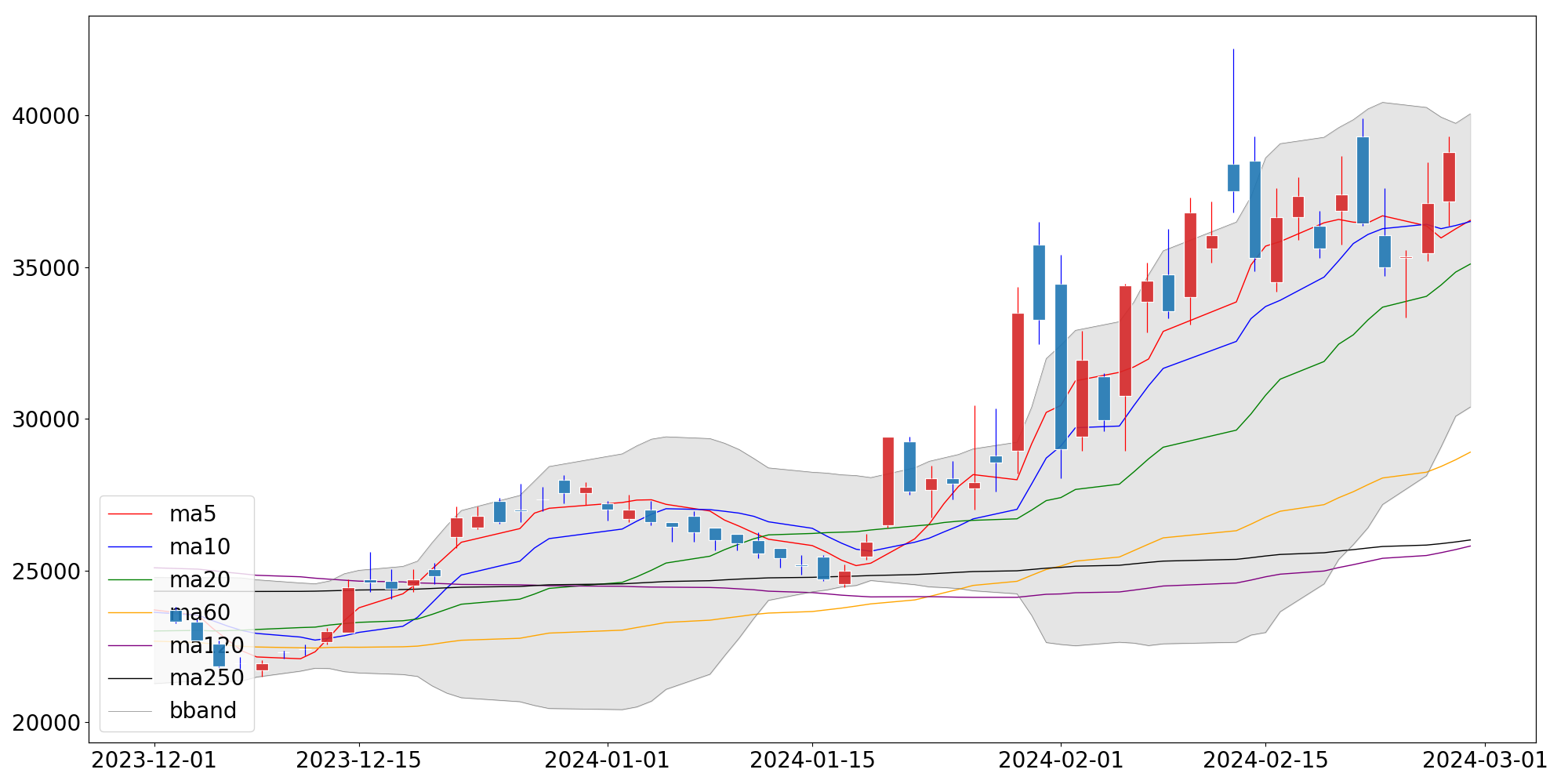The image size is (1568, 784).
Task: Click the ma60 legend label
Action: [x=200, y=613]
